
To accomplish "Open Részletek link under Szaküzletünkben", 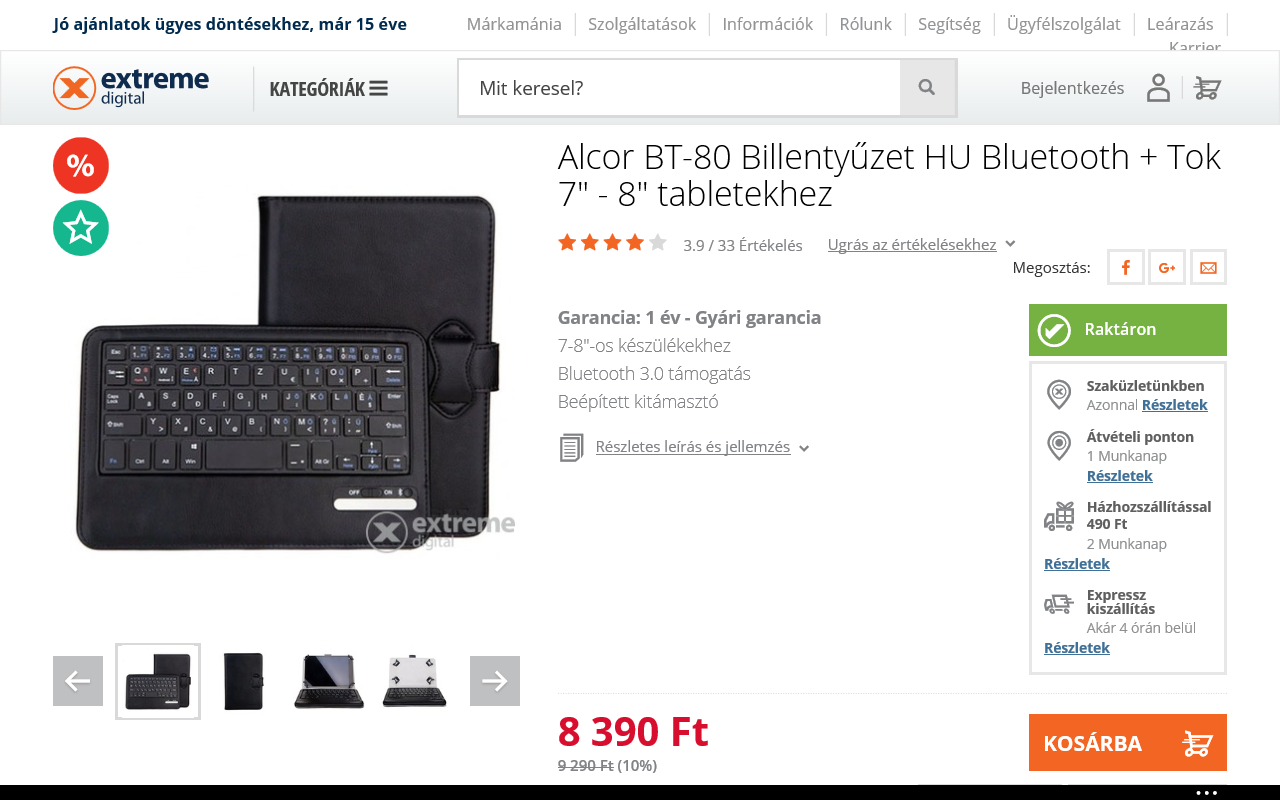I will click(1174, 405).
